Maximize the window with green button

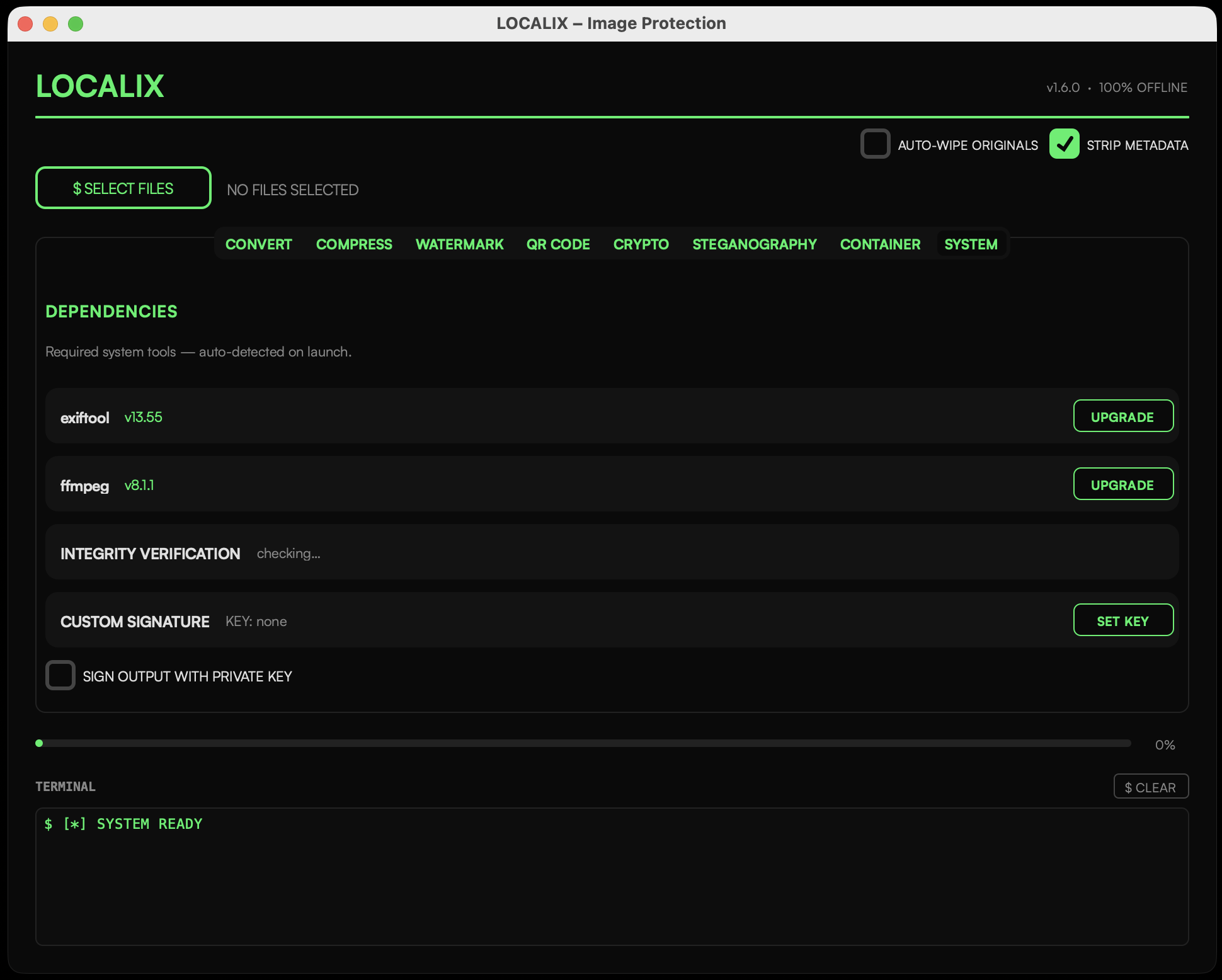76,24
